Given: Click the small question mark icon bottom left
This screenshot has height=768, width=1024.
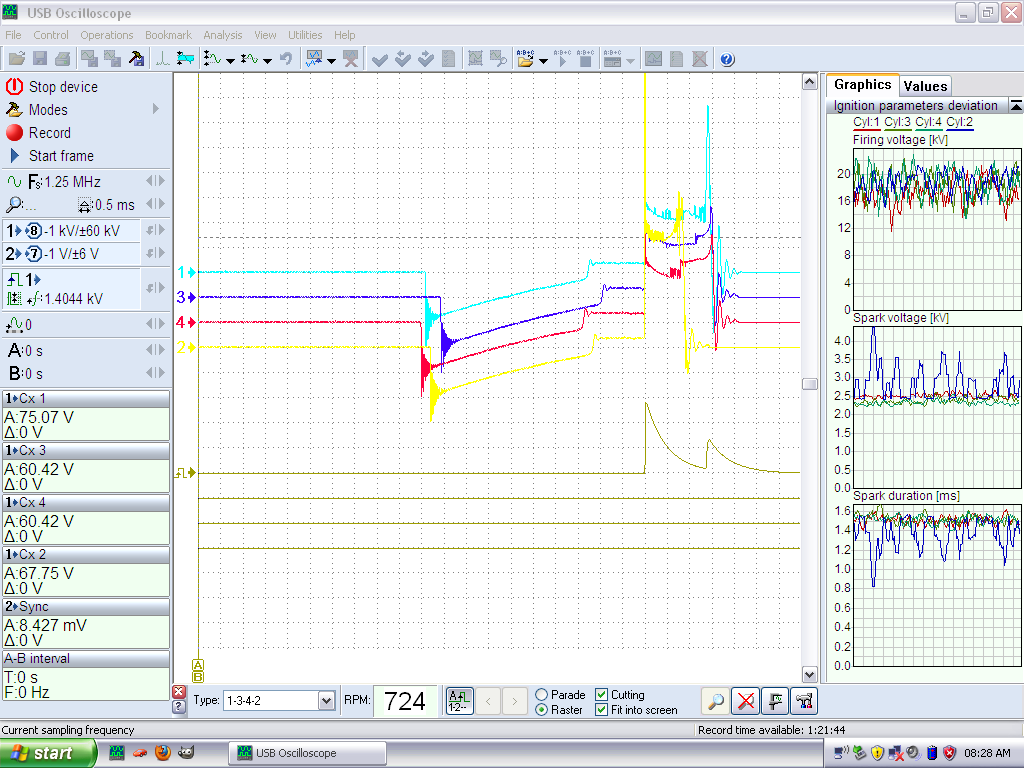Looking at the screenshot, I should pos(178,707).
